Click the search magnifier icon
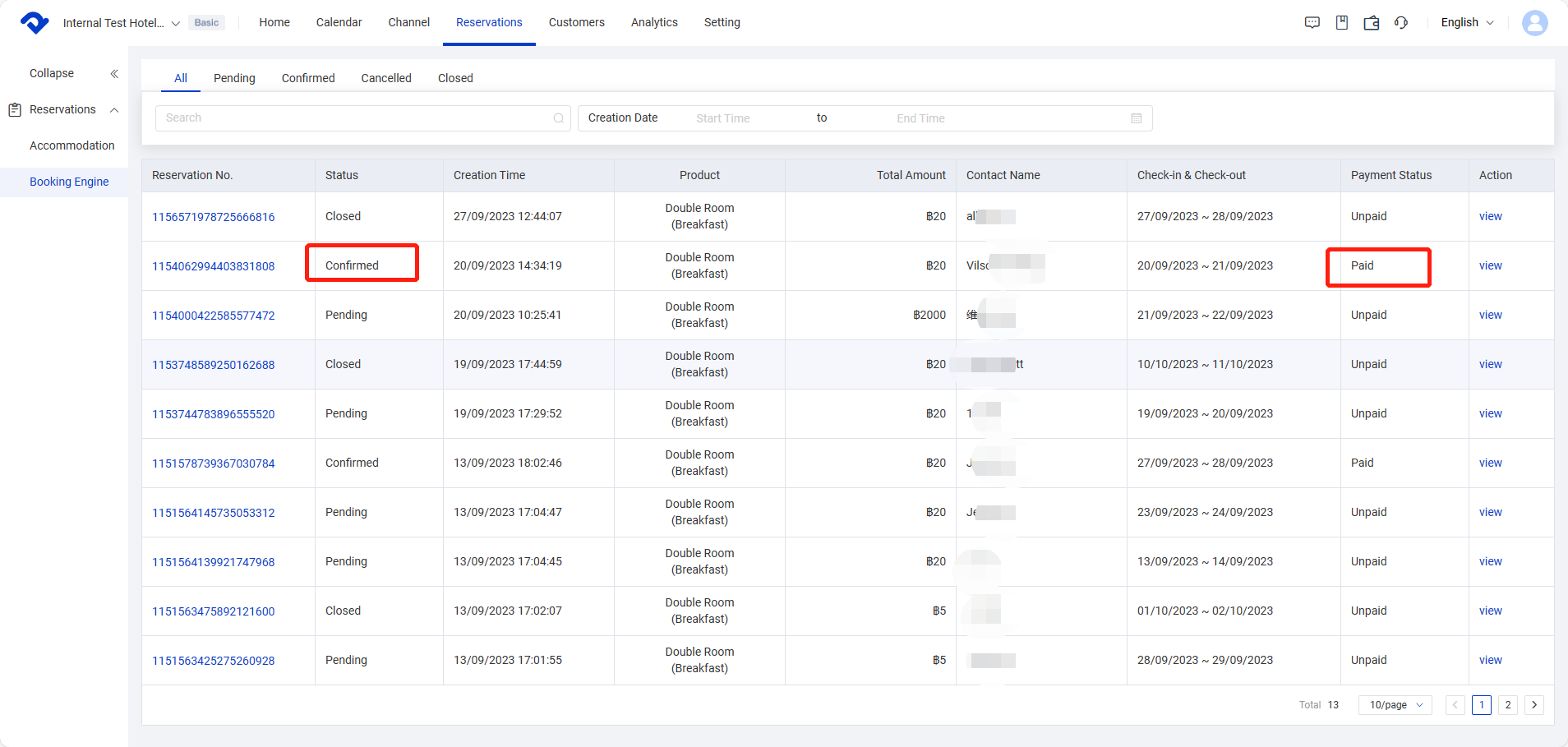The width and height of the screenshot is (1568, 747). [x=559, y=118]
